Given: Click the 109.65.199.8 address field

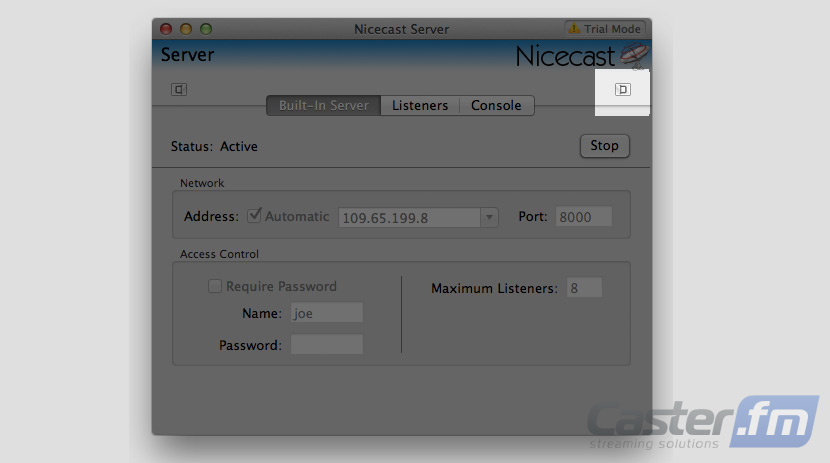Looking at the screenshot, I should pyautogui.click(x=409, y=217).
